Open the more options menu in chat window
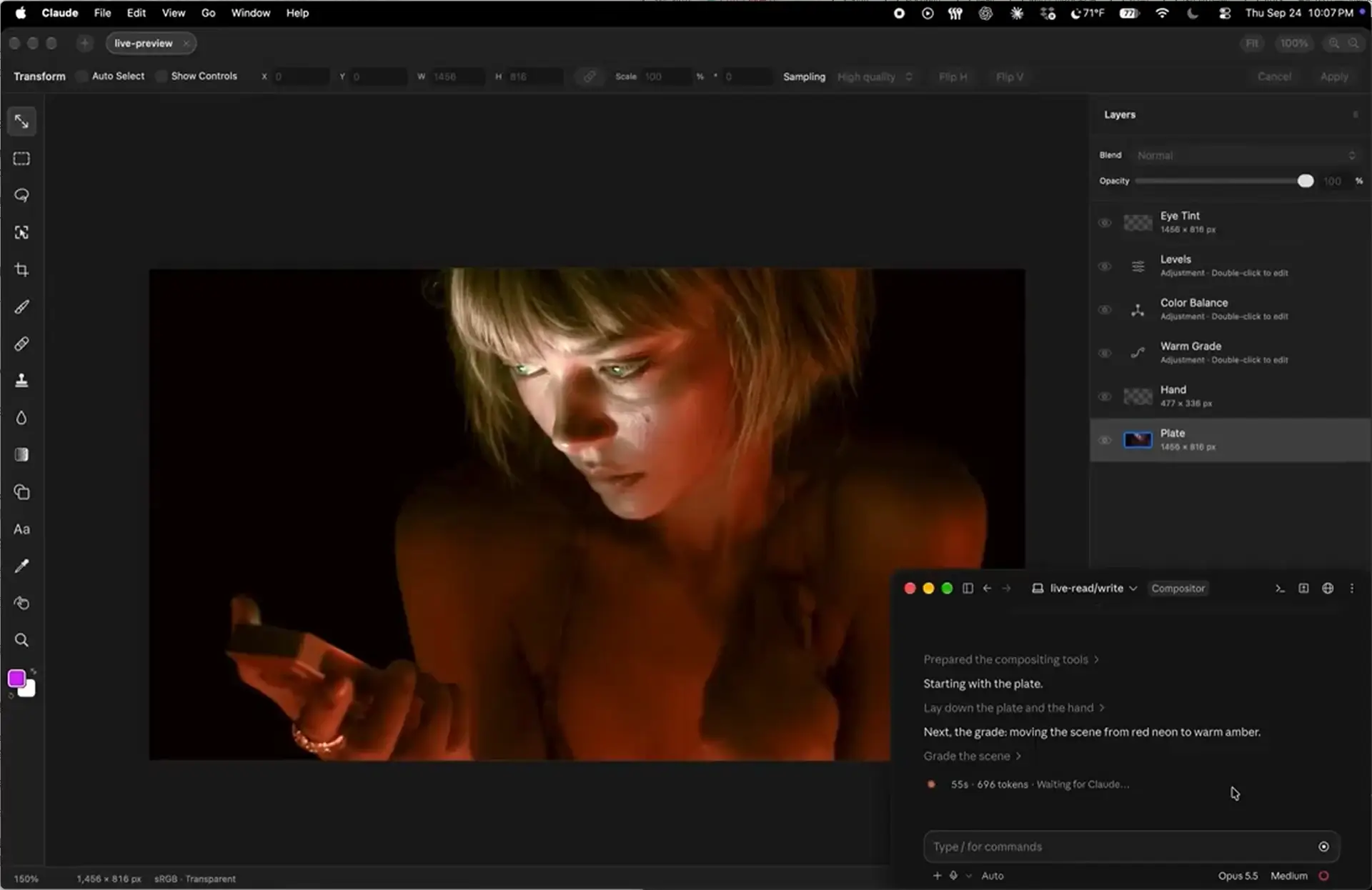This screenshot has height=890, width=1372. pyautogui.click(x=1351, y=589)
